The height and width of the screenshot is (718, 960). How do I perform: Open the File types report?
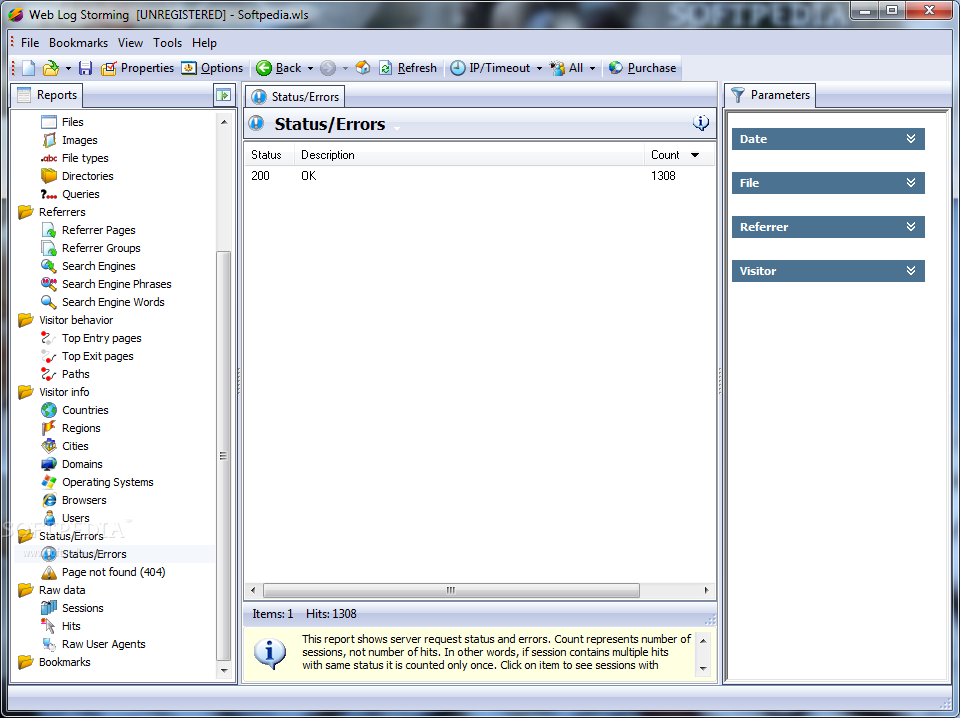point(85,158)
